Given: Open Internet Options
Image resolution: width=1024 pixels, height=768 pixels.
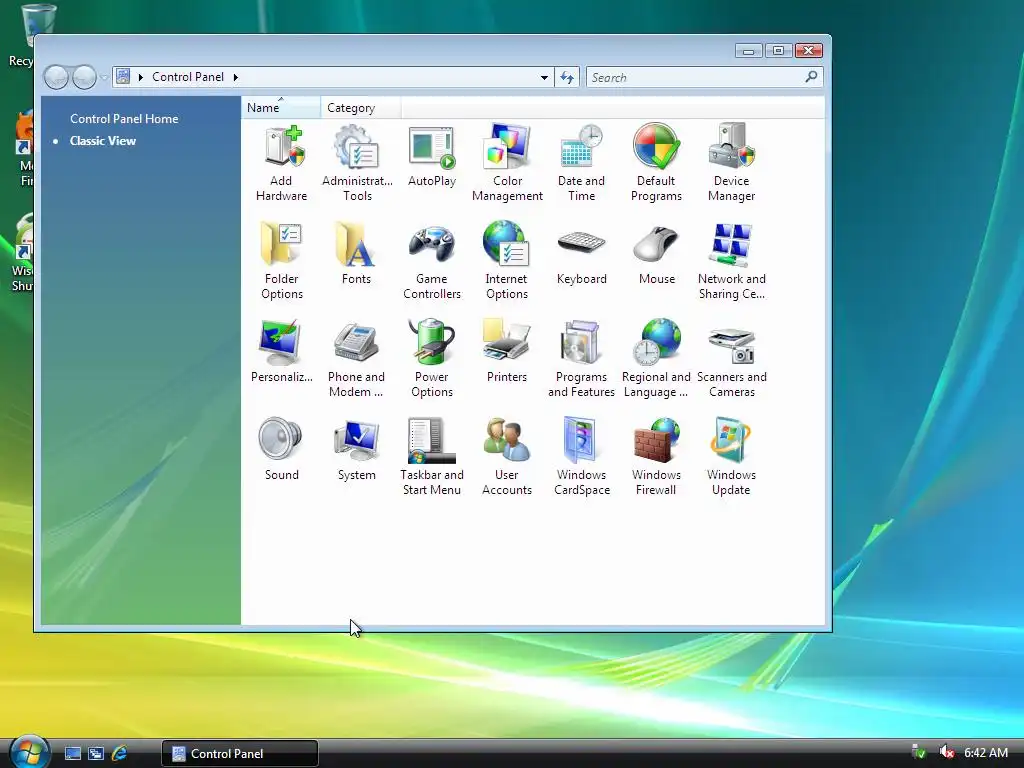Looking at the screenshot, I should pyautogui.click(x=507, y=261).
